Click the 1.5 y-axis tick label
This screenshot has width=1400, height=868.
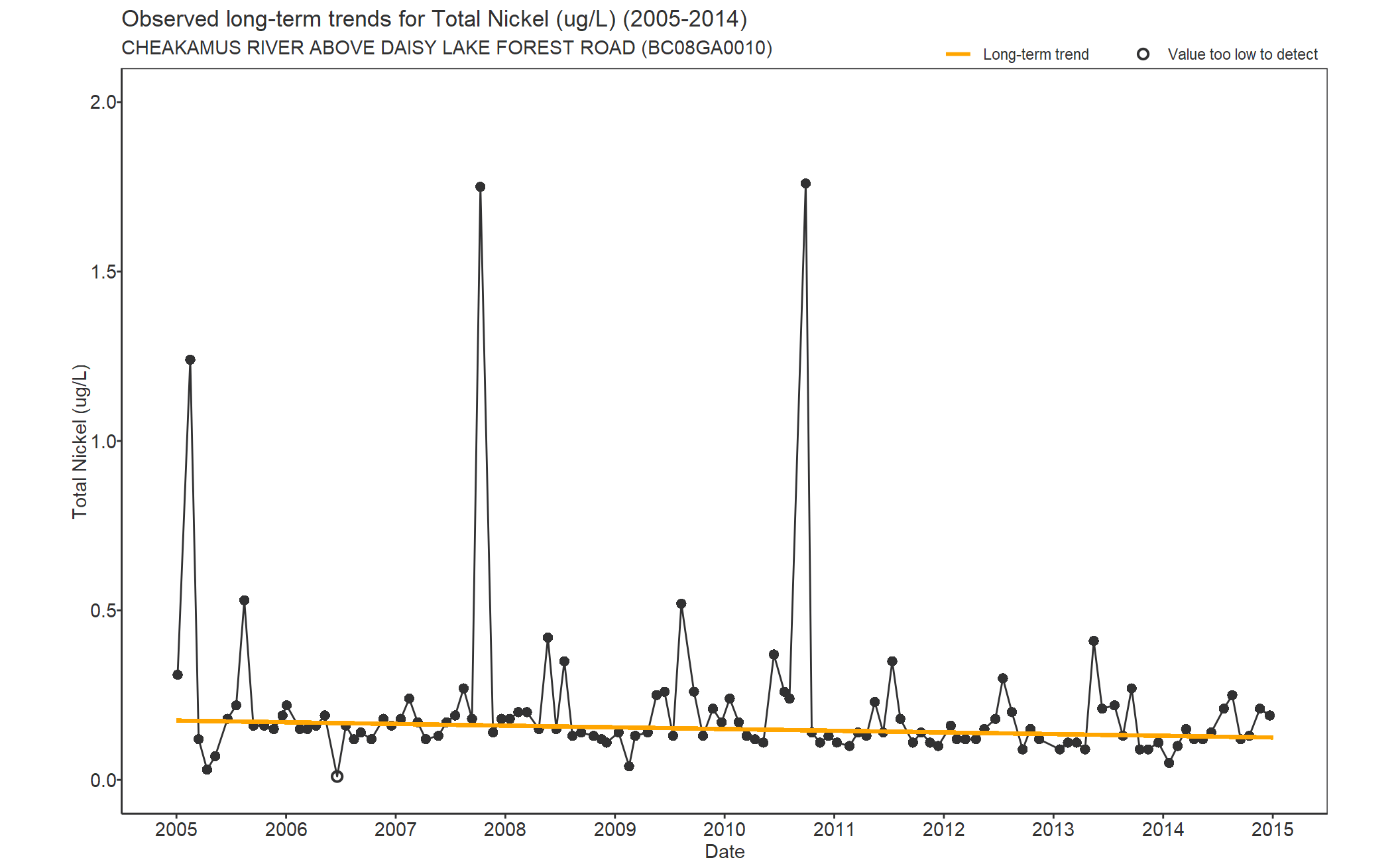tap(103, 272)
